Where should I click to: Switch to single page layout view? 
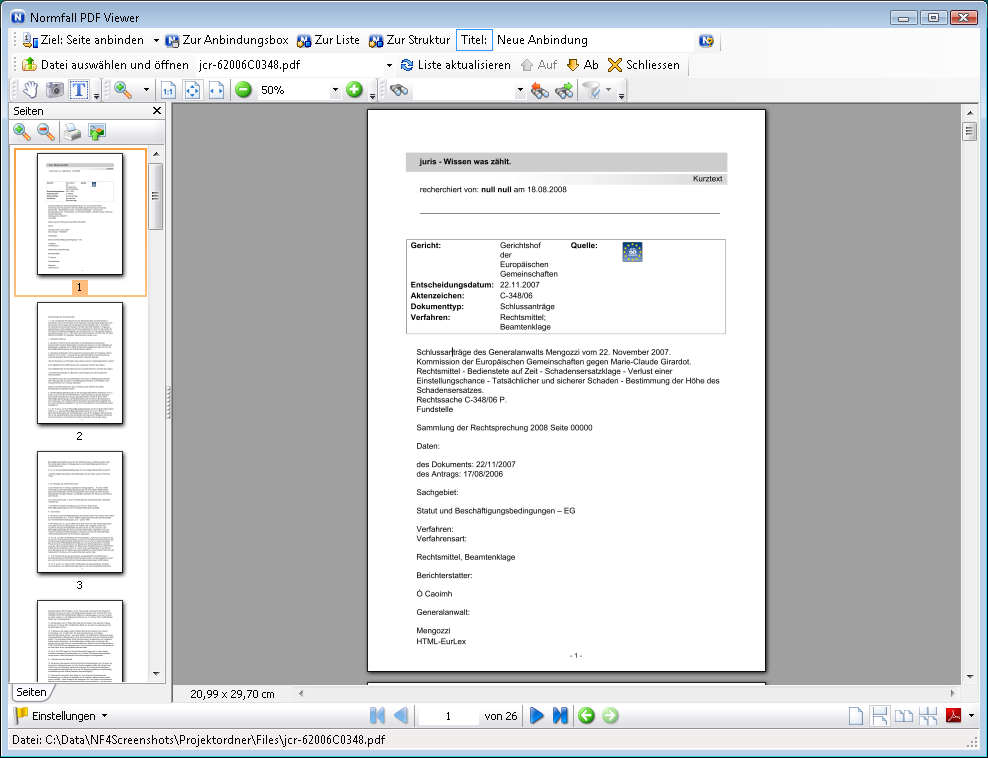(x=856, y=716)
